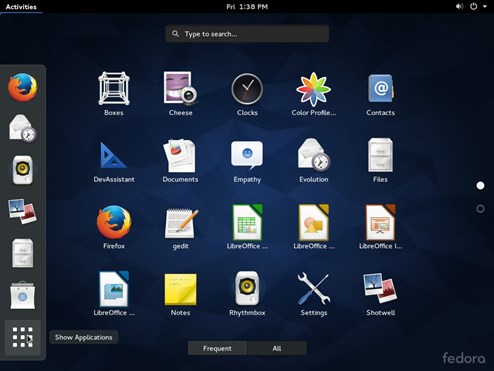Screen dimensions: 494x371
Task: Open Software shopping bag in dock
Action: pos(22,295)
